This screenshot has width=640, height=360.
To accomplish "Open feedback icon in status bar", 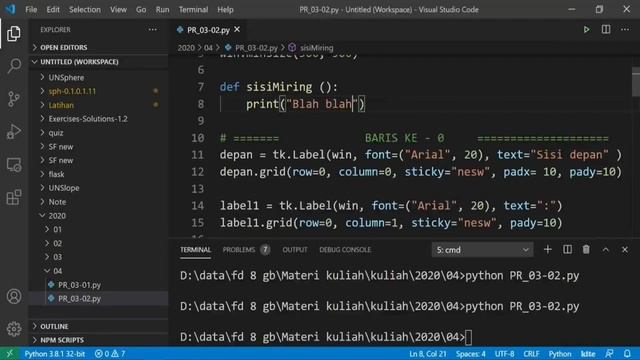I will pos(609,354).
